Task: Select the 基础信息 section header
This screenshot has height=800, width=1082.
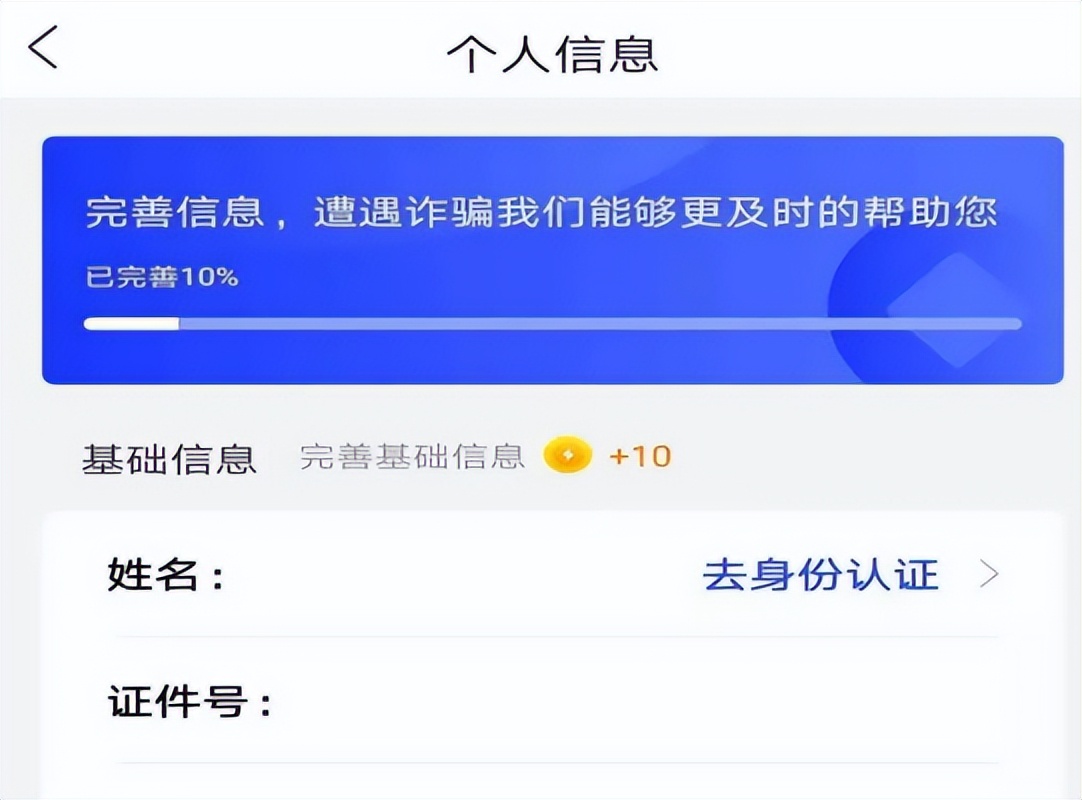Action: (168, 455)
